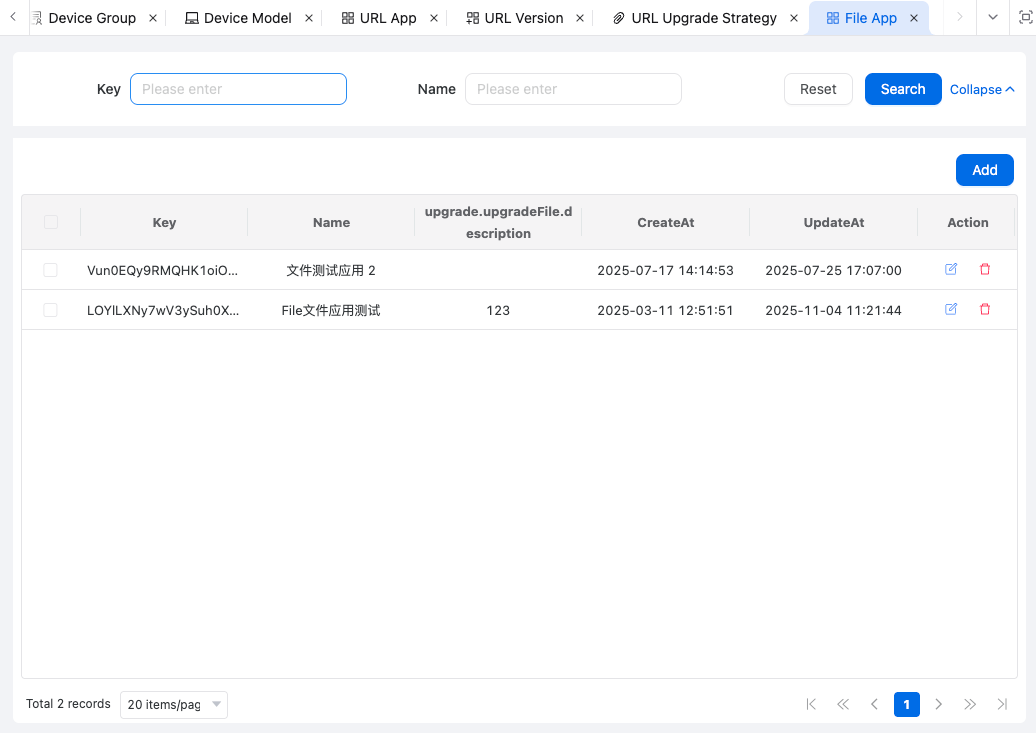Go to last page icon
Viewport: 1036px width, 733px height.
pyautogui.click(x=1002, y=704)
